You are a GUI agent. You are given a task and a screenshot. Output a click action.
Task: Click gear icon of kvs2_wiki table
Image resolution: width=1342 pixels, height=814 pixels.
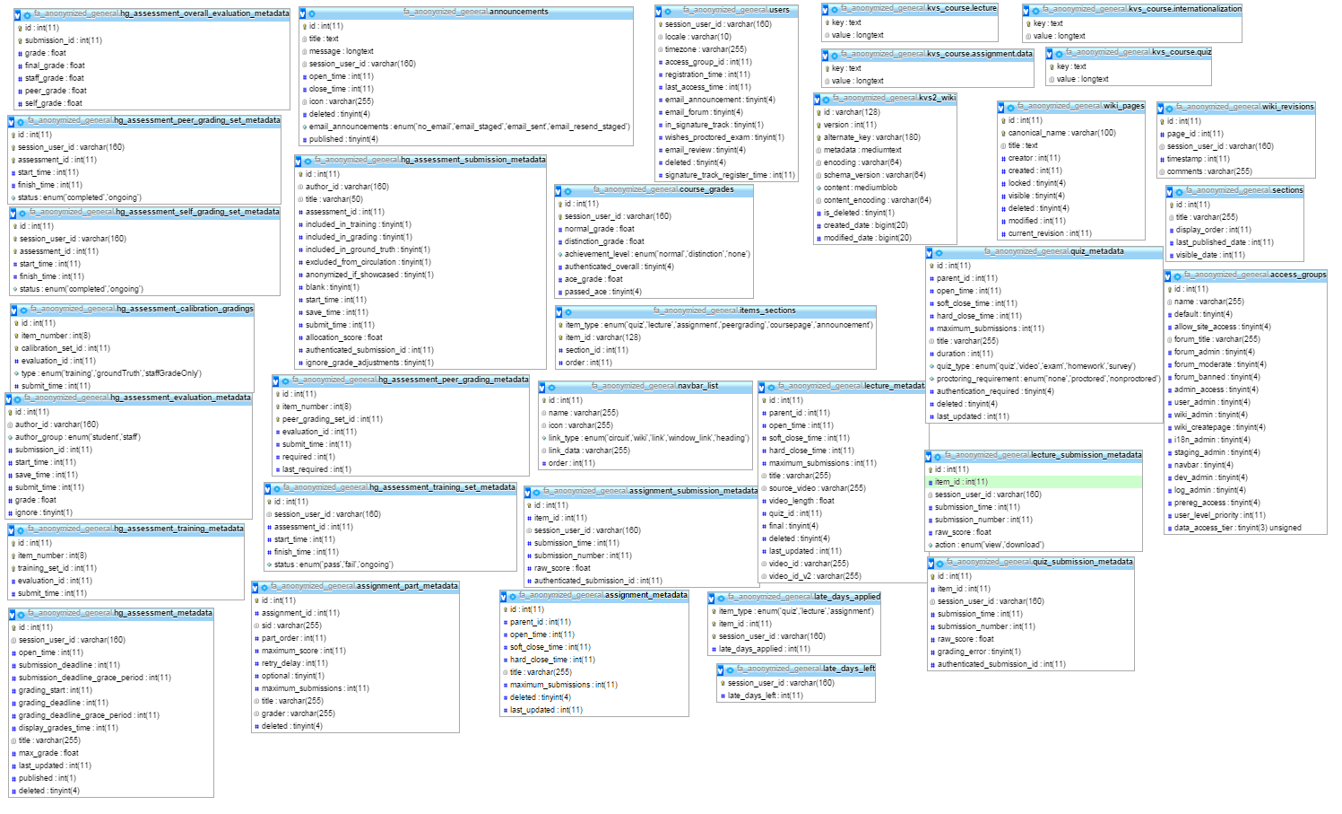826,99
